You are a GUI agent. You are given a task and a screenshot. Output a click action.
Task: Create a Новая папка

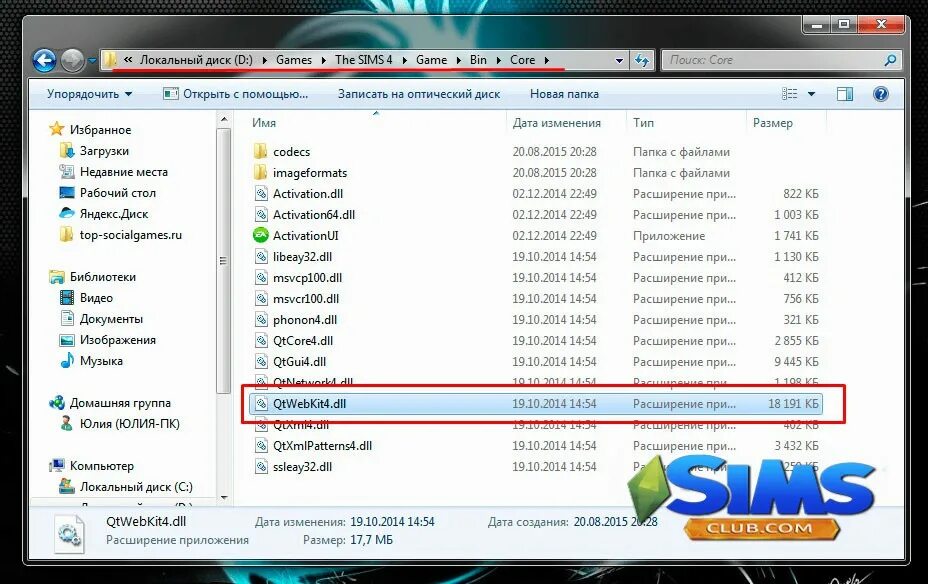564,94
